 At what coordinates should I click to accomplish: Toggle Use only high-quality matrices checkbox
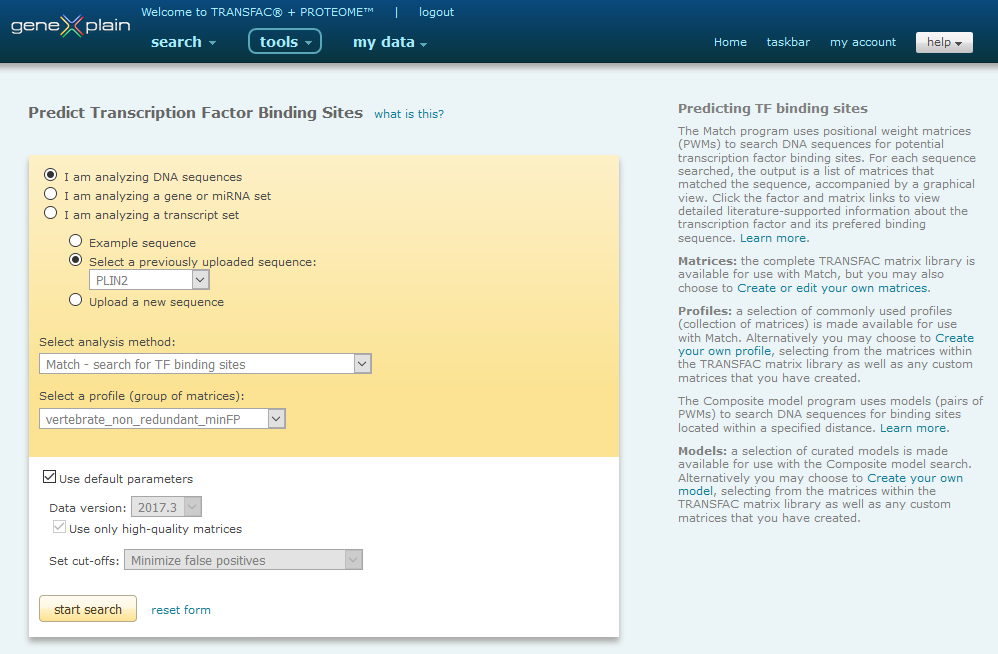point(59,527)
